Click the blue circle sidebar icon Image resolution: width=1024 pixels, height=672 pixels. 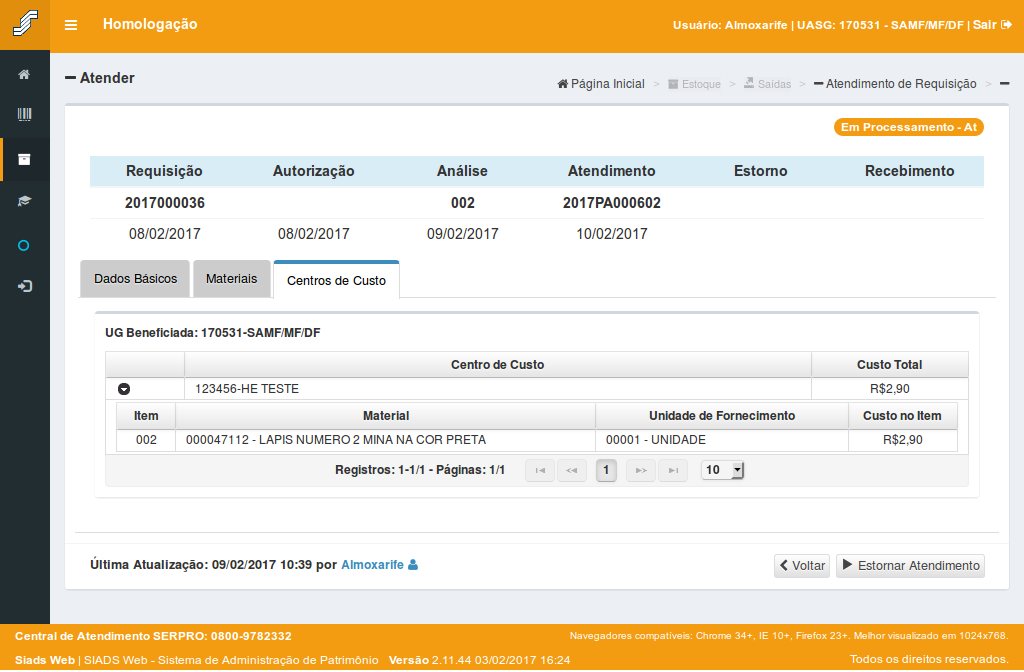(x=24, y=246)
